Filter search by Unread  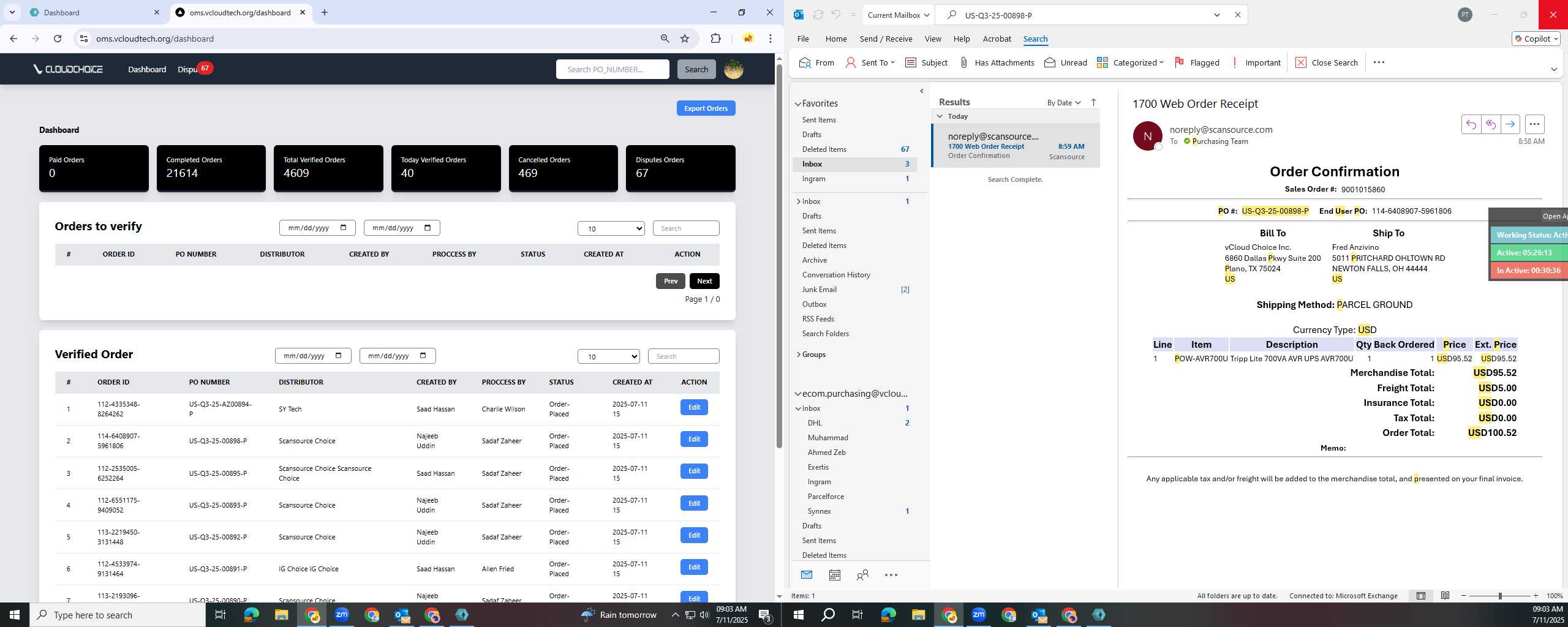tap(1065, 62)
